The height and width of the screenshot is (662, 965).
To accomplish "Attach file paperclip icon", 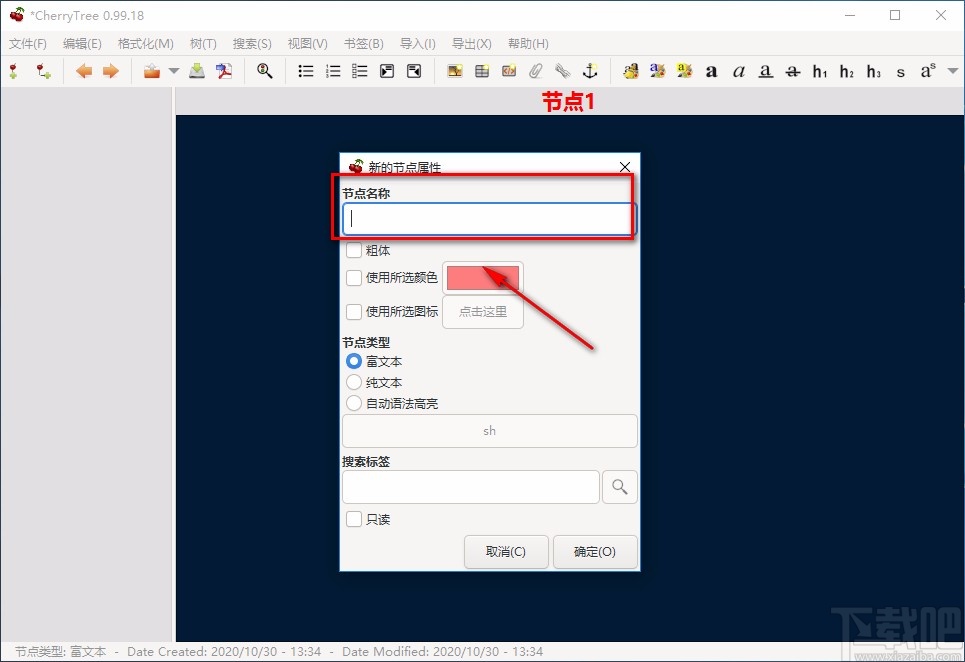I will (x=536, y=71).
